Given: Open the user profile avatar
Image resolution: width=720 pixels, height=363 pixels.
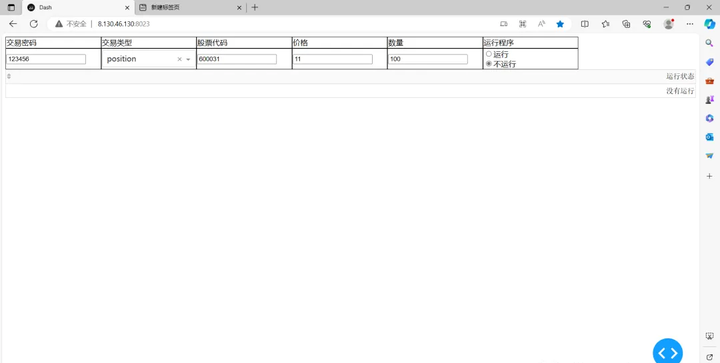Looking at the screenshot, I should 669,24.
